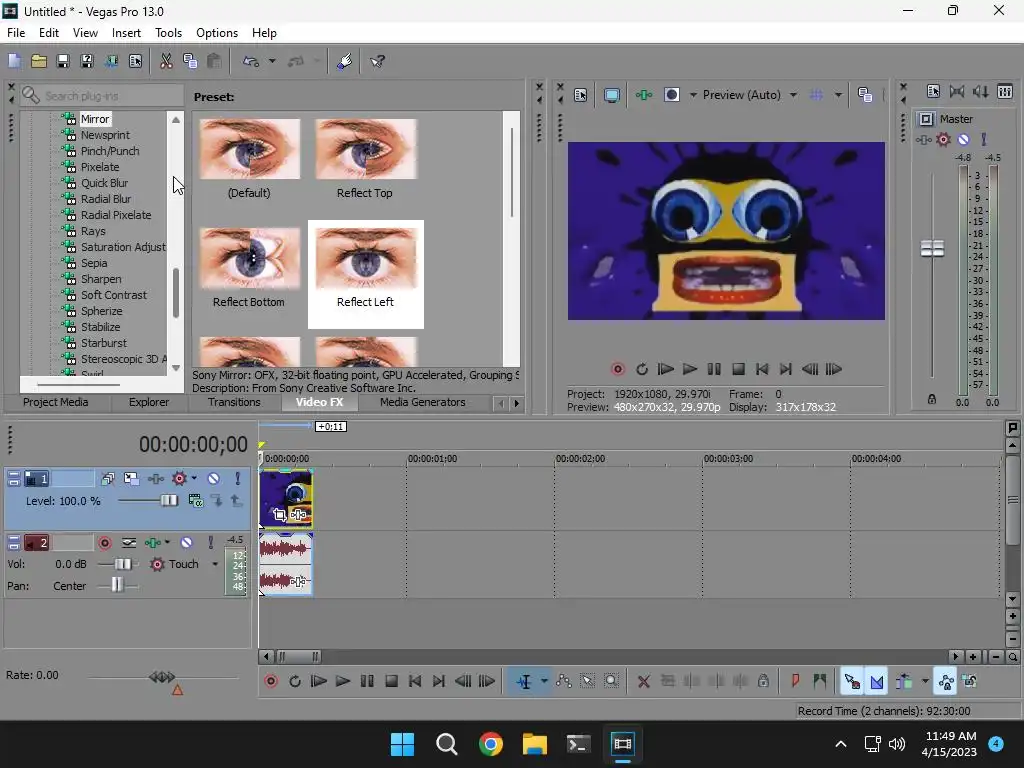Open the Undo history dropdown arrow
1024x768 pixels.
(272, 61)
